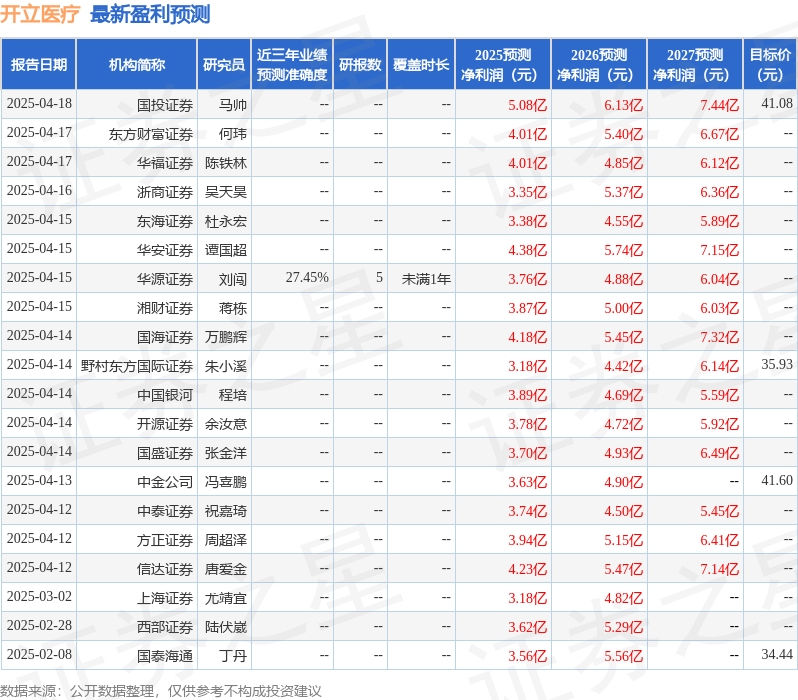Click analyst name 冯喜鹏
The image size is (798, 700).
226,483
